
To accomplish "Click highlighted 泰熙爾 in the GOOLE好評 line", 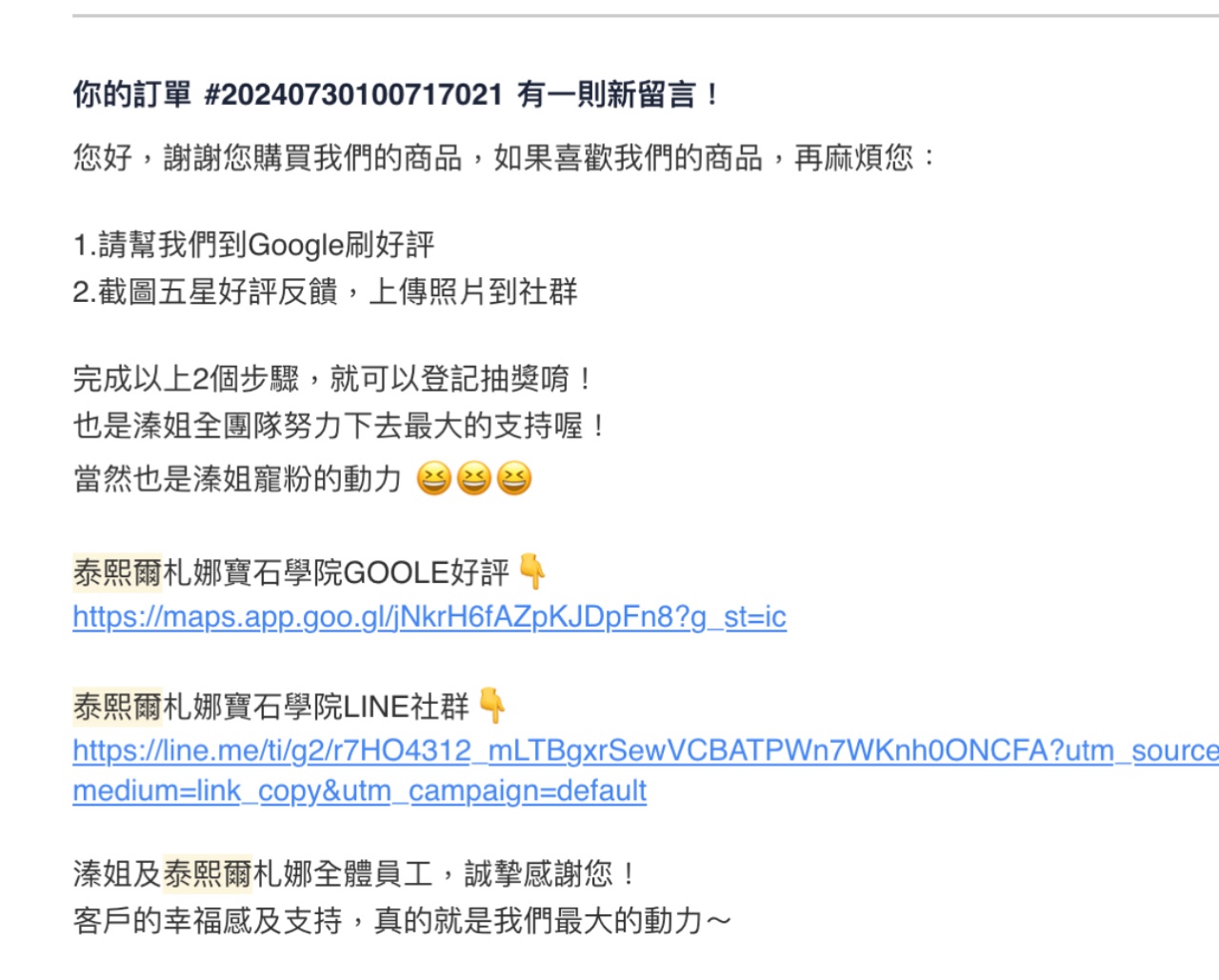I will pyautogui.click(x=118, y=572).
